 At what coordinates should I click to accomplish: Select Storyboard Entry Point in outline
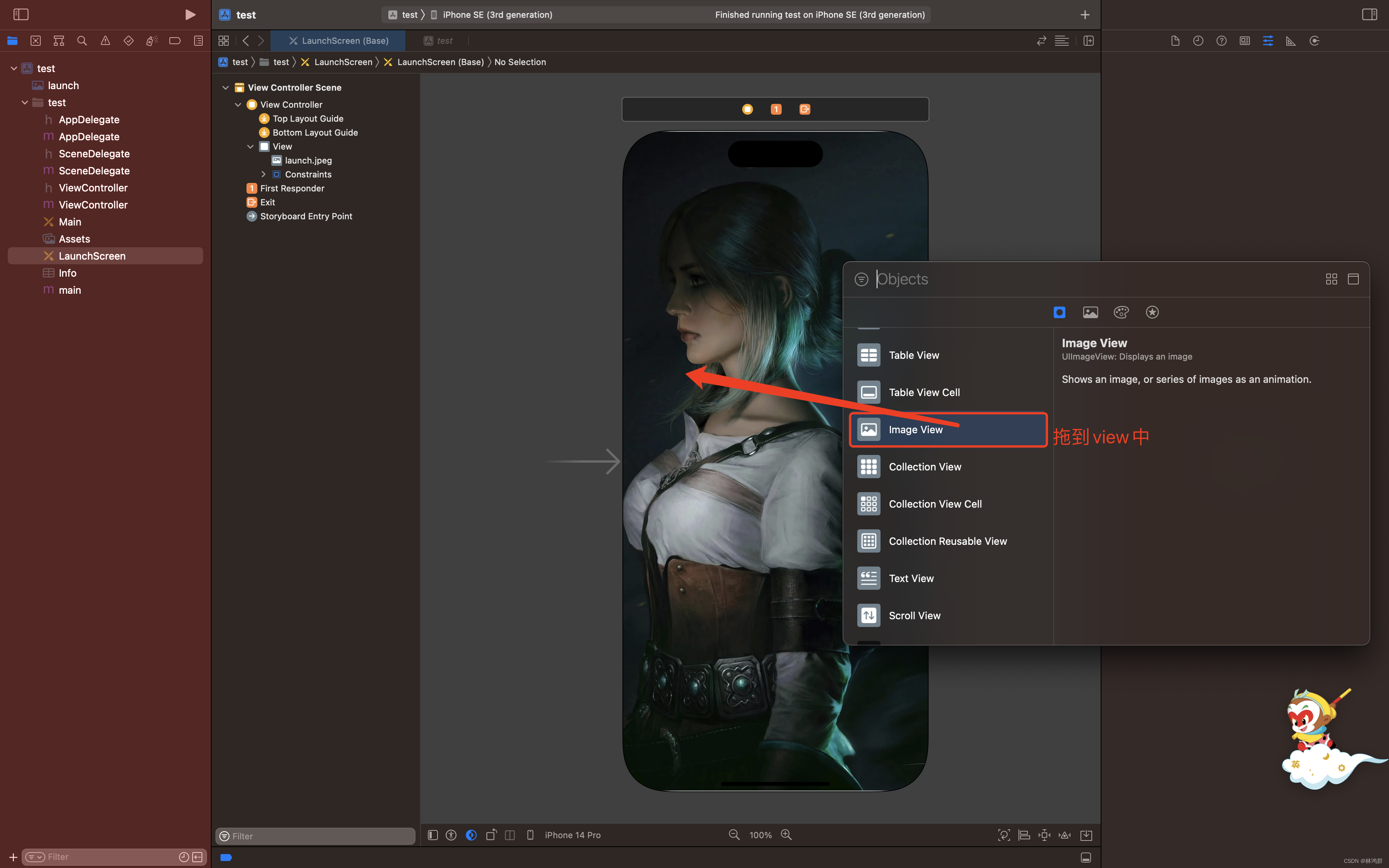pyautogui.click(x=306, y=217)
